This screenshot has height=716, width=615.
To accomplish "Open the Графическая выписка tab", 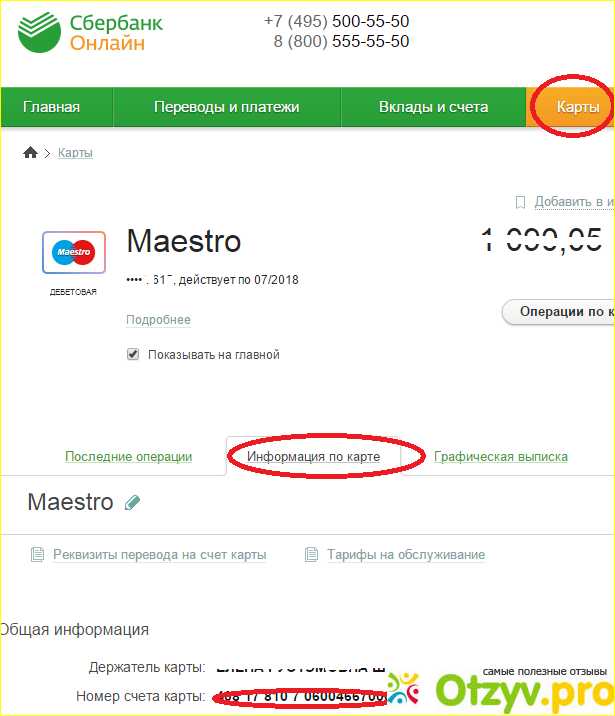I will pyautogui.click(x=501, y=457).
